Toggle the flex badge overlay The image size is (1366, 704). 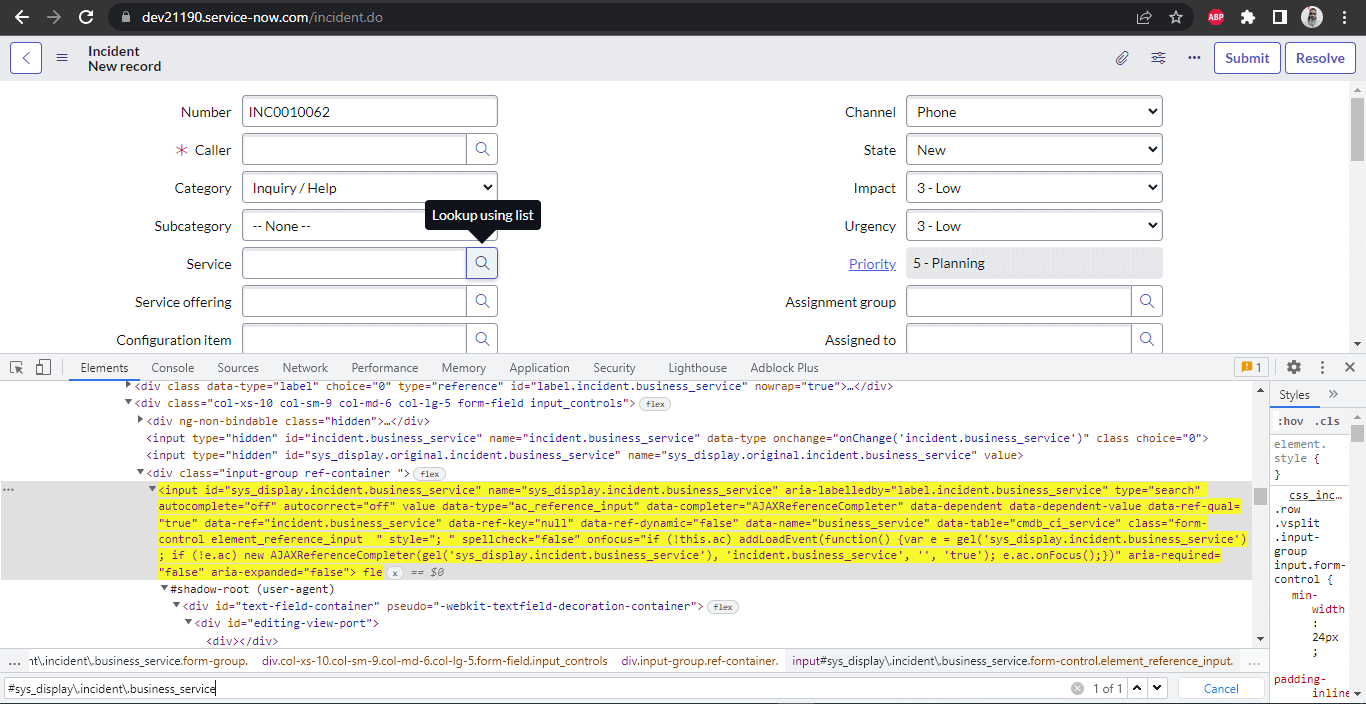(x=655, y=403)
